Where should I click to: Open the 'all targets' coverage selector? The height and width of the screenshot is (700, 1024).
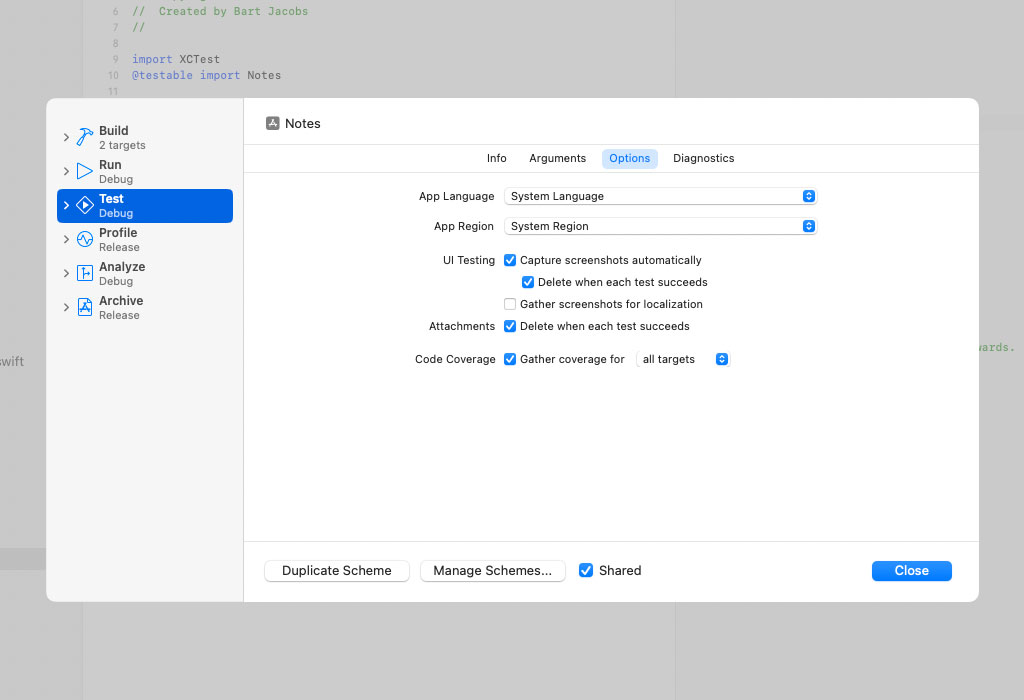coord(667,358)
